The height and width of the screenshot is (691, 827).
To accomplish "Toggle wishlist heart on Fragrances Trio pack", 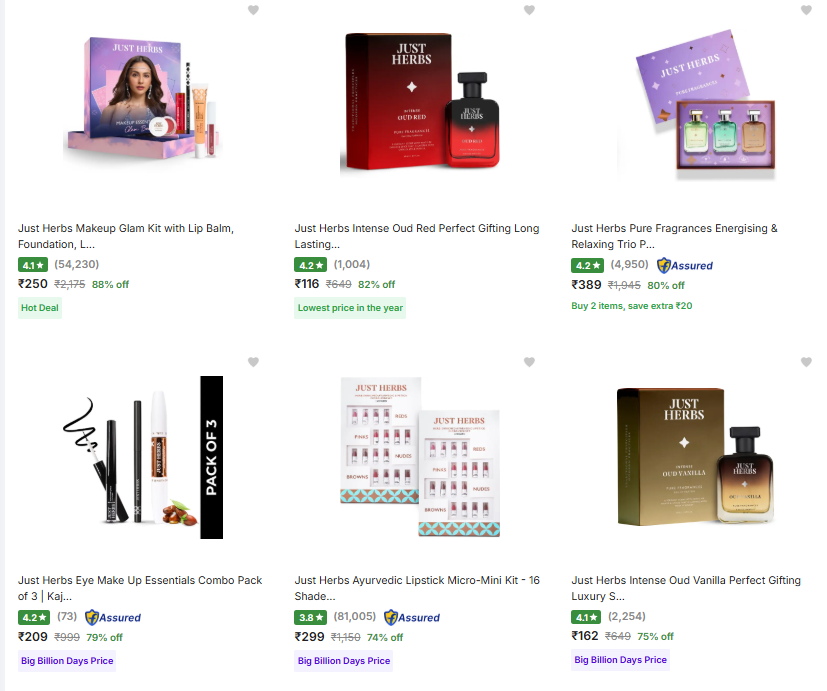I will 806,10.
